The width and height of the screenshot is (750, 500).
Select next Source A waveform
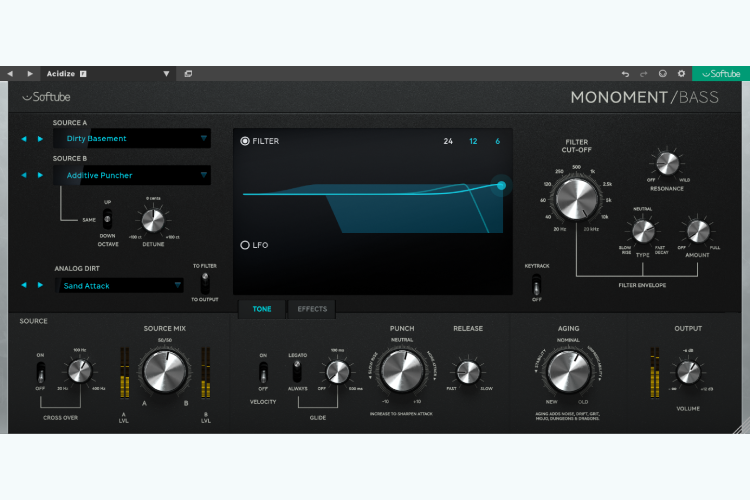[x=40, y=139]
